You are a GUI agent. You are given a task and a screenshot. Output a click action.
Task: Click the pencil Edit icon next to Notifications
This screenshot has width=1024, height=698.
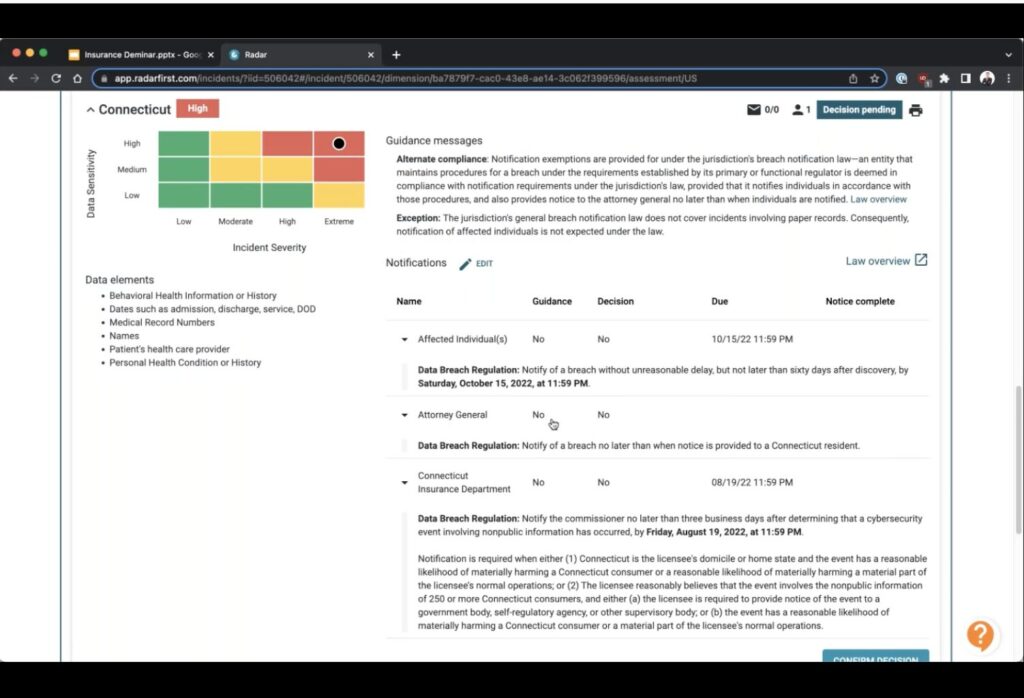[x=466, y=264]
